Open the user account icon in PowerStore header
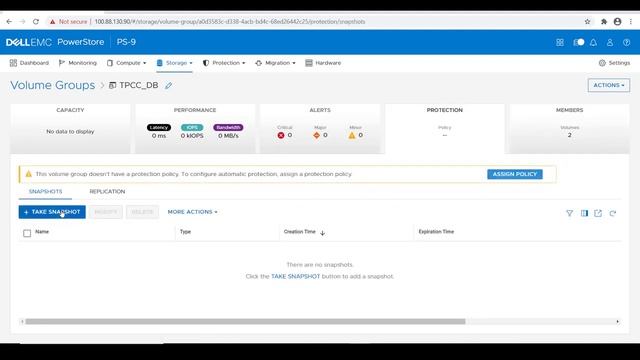The width and height of the screenshot is (640, 360). 610,42
